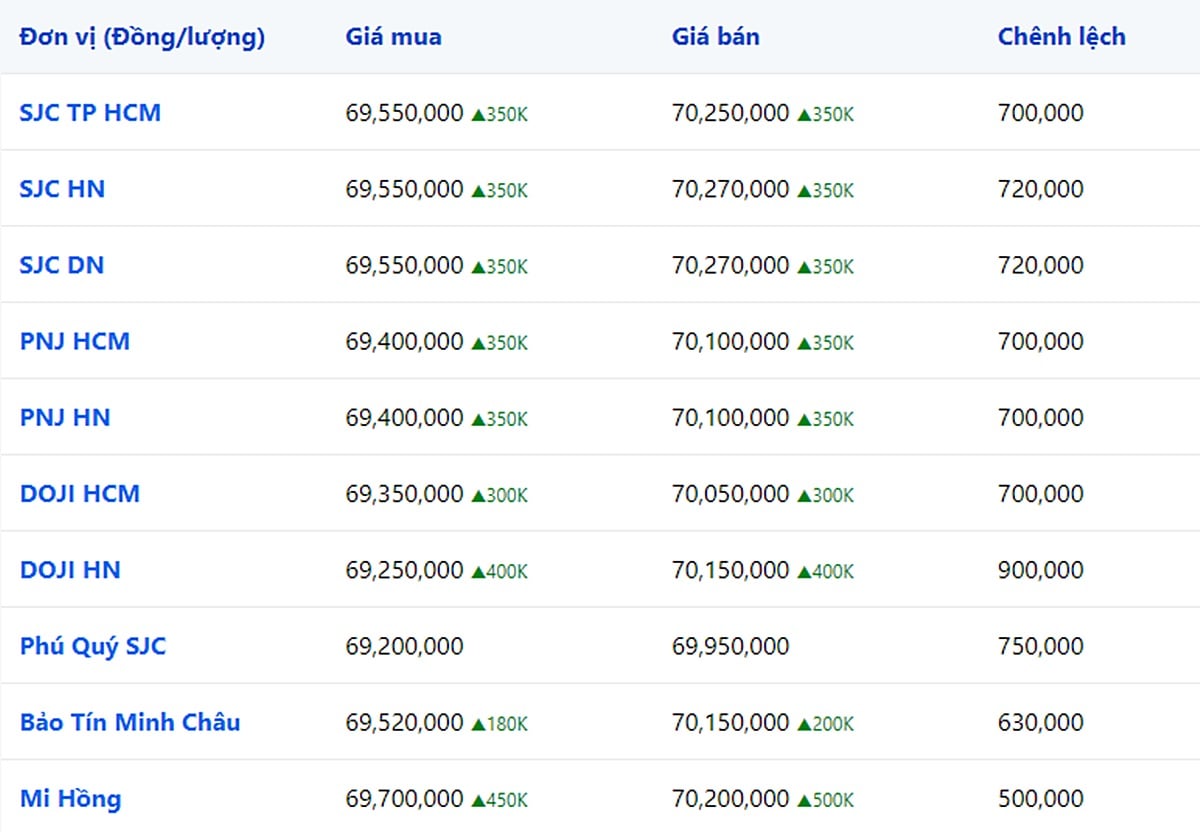Select SJC DN difference 720,000
The width and height of the screenshot is (1200, 832).
click(1041, 265)
